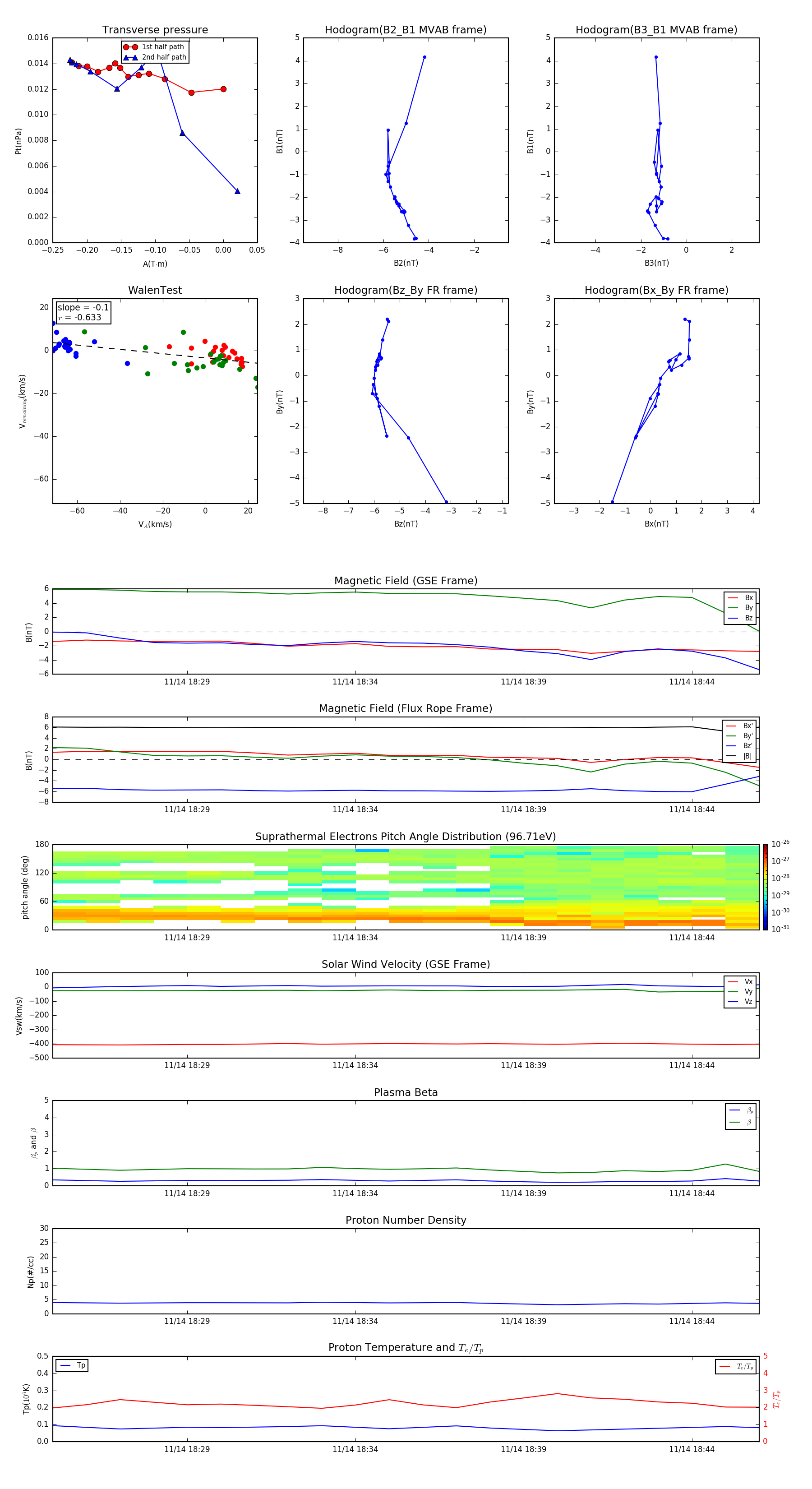Click the lowest point of Bx_By hodogram

pos(612,502)
